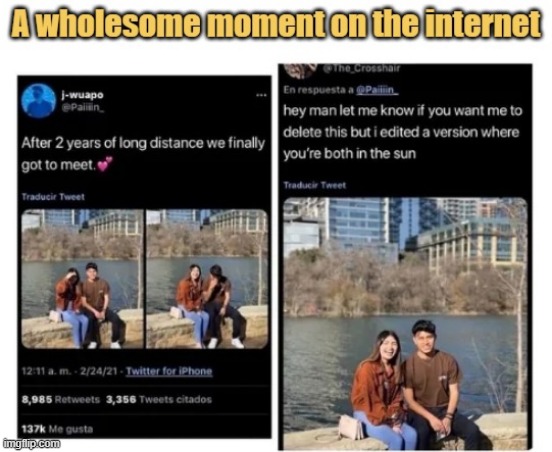Click the 12:11 a. m. 2/24/21 timestamp
This screenshot has width=552, height=452.
click(x=70, y=371)
